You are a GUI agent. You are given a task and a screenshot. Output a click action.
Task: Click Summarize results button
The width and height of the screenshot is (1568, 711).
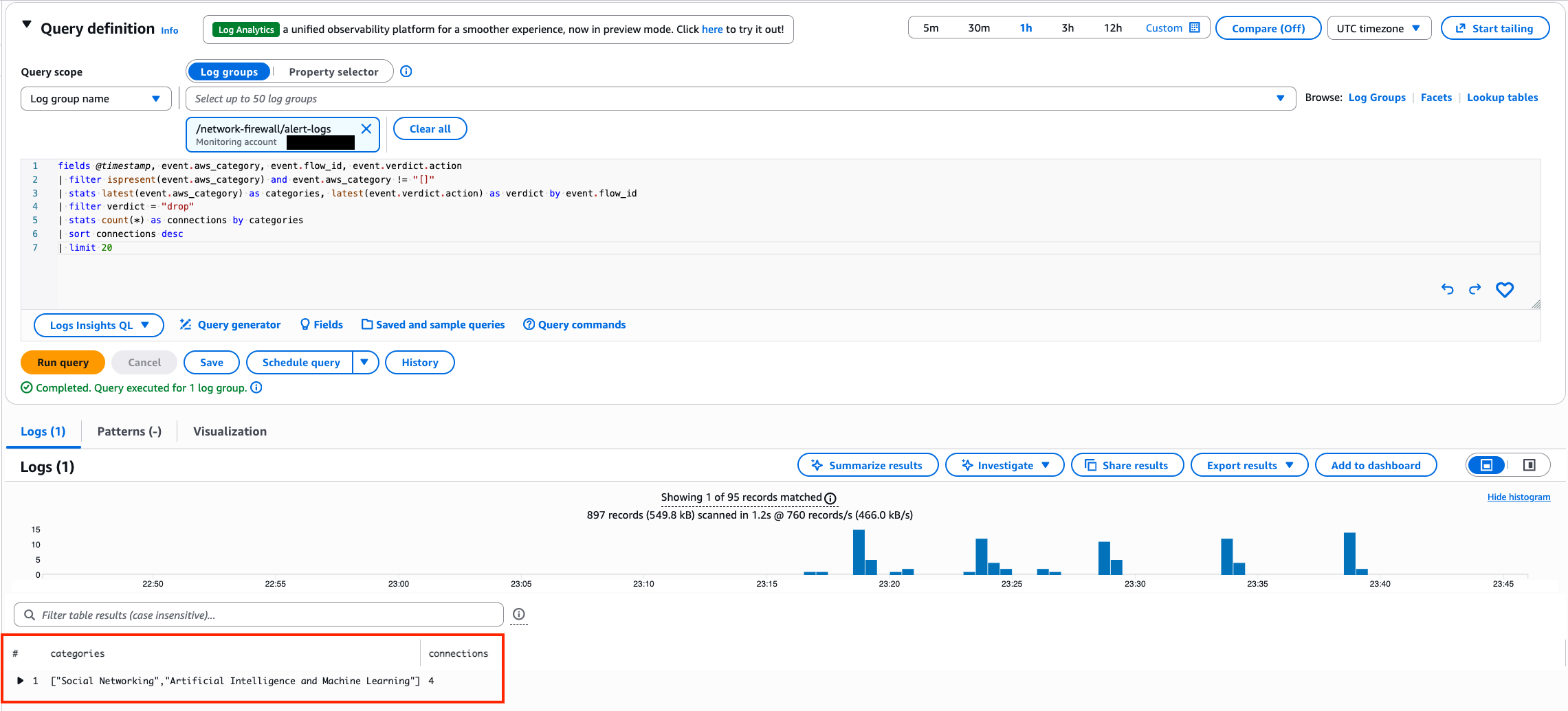pyautogui.click(x=868, y=465)
